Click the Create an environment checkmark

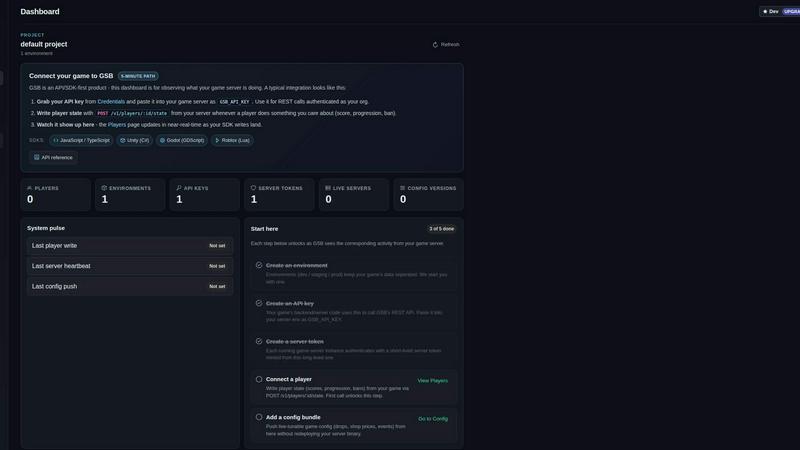[259, 265]
